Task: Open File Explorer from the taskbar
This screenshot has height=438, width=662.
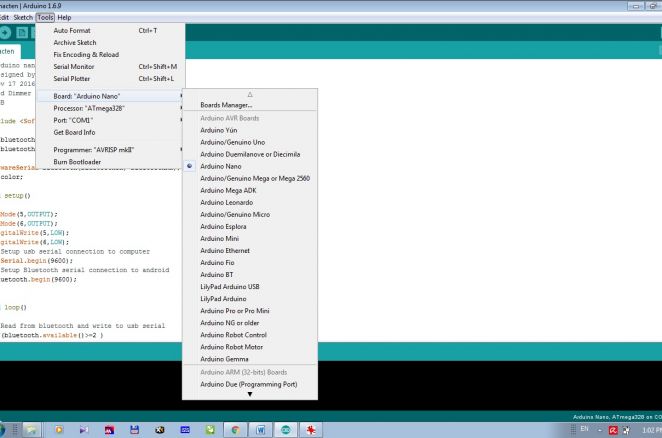Action: (x=31, y=429)
